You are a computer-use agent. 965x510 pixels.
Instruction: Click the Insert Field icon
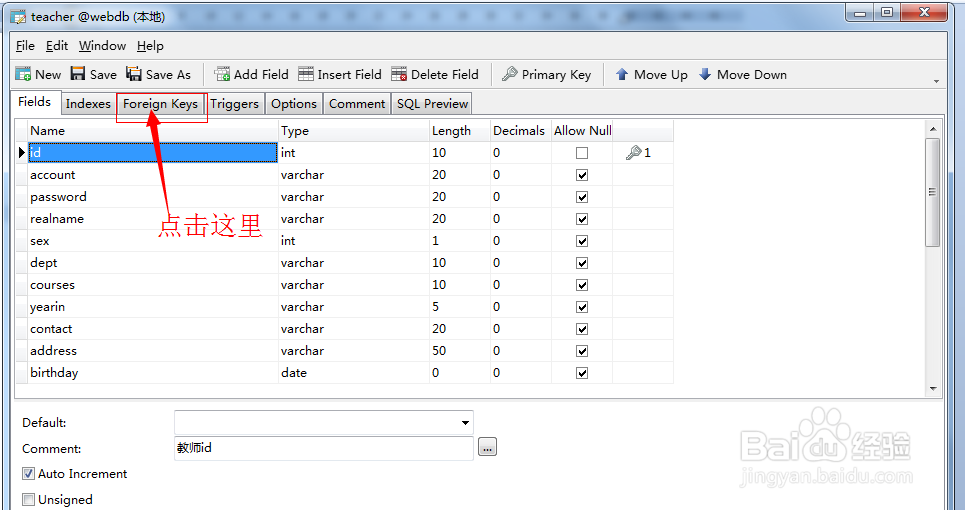306,74
